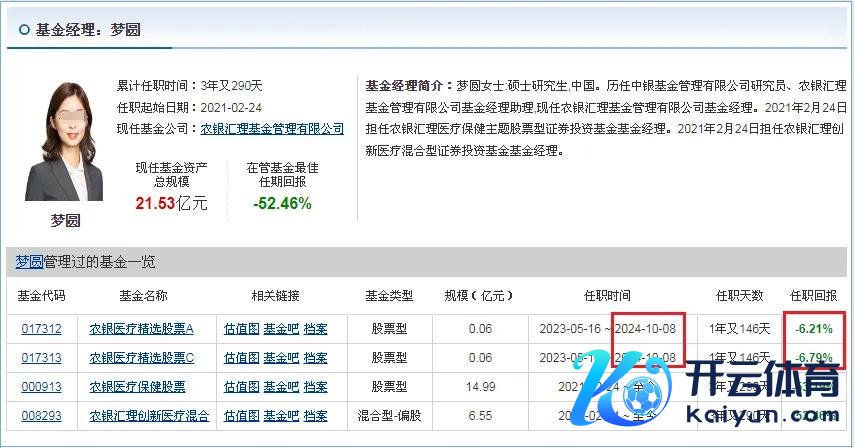
Task: Open the 农银汇理创新医疗混合 fund page
Action: point(149,415)
